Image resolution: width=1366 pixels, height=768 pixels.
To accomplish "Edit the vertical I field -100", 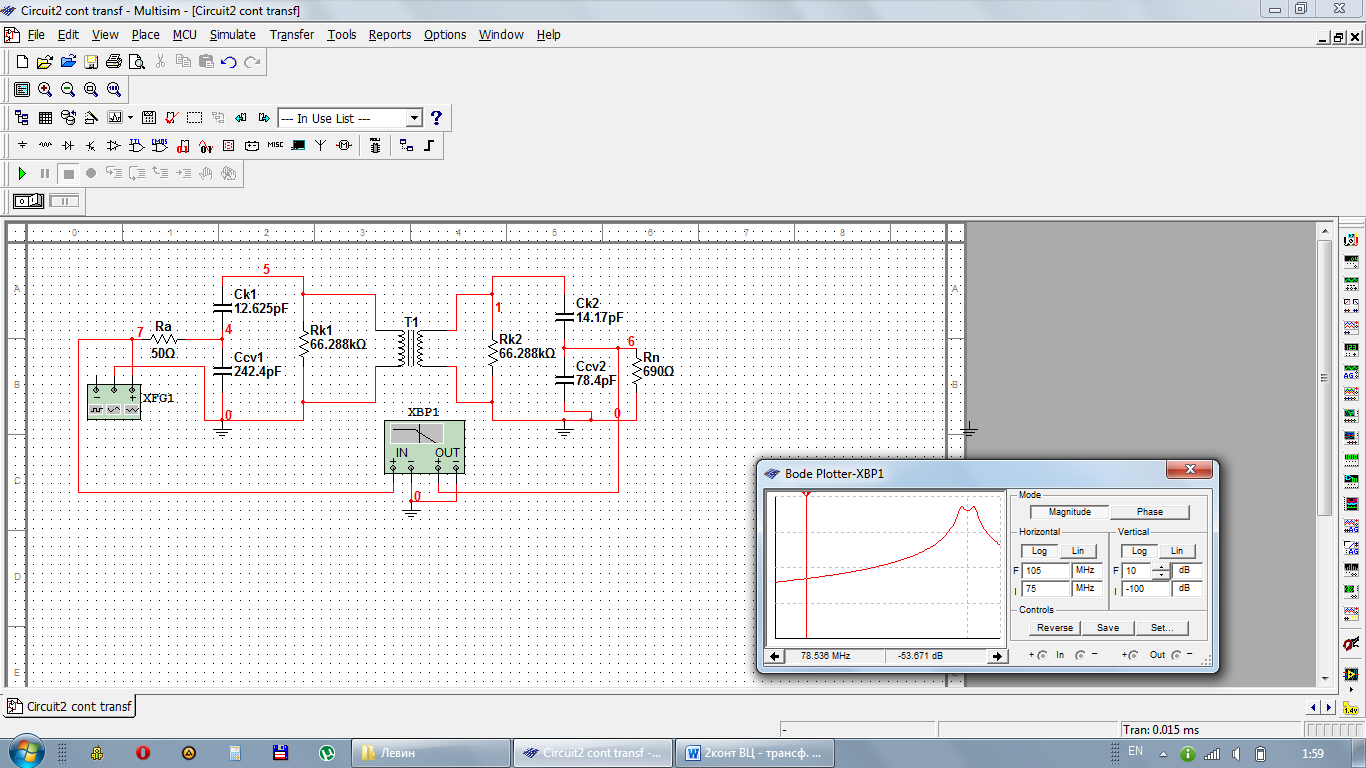I will (1145, 589).
